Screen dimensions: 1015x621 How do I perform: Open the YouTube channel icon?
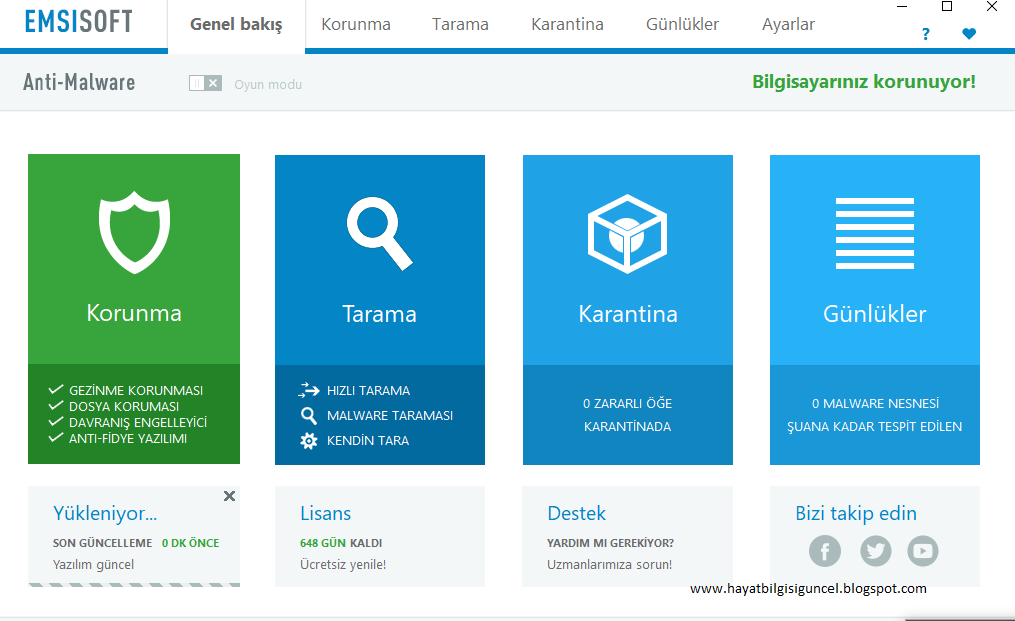[x=923, y=551]
